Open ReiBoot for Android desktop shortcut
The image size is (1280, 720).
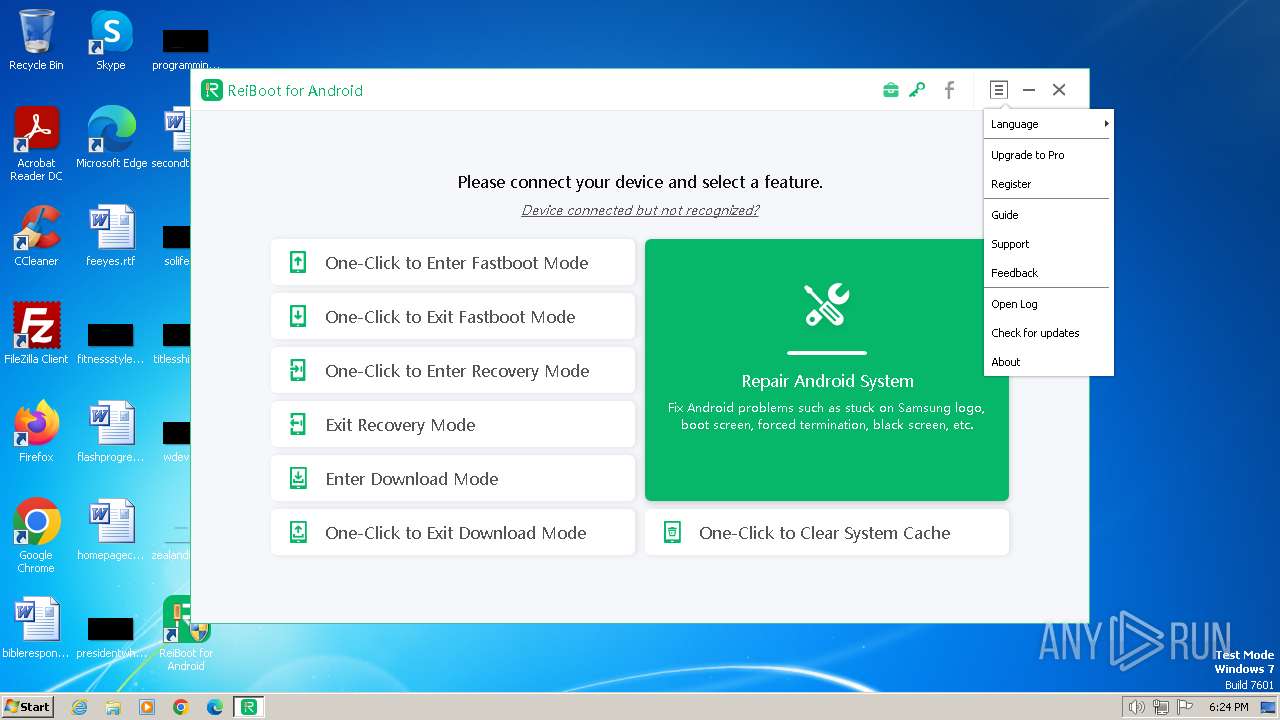pyautogui.click(x=186, y=634)
